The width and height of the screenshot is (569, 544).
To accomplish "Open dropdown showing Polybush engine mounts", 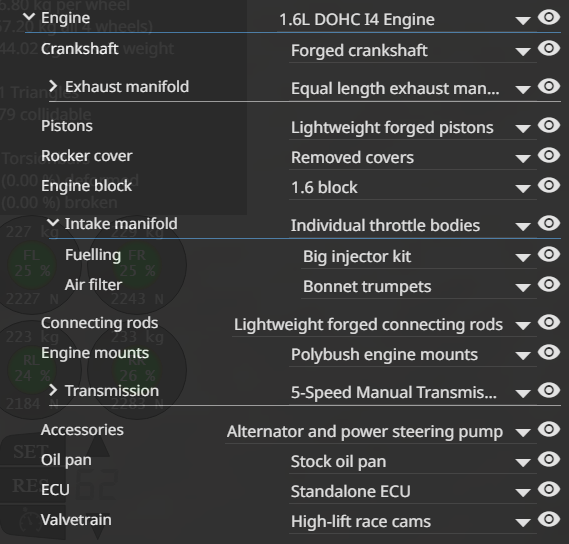I will pos(413,355).
